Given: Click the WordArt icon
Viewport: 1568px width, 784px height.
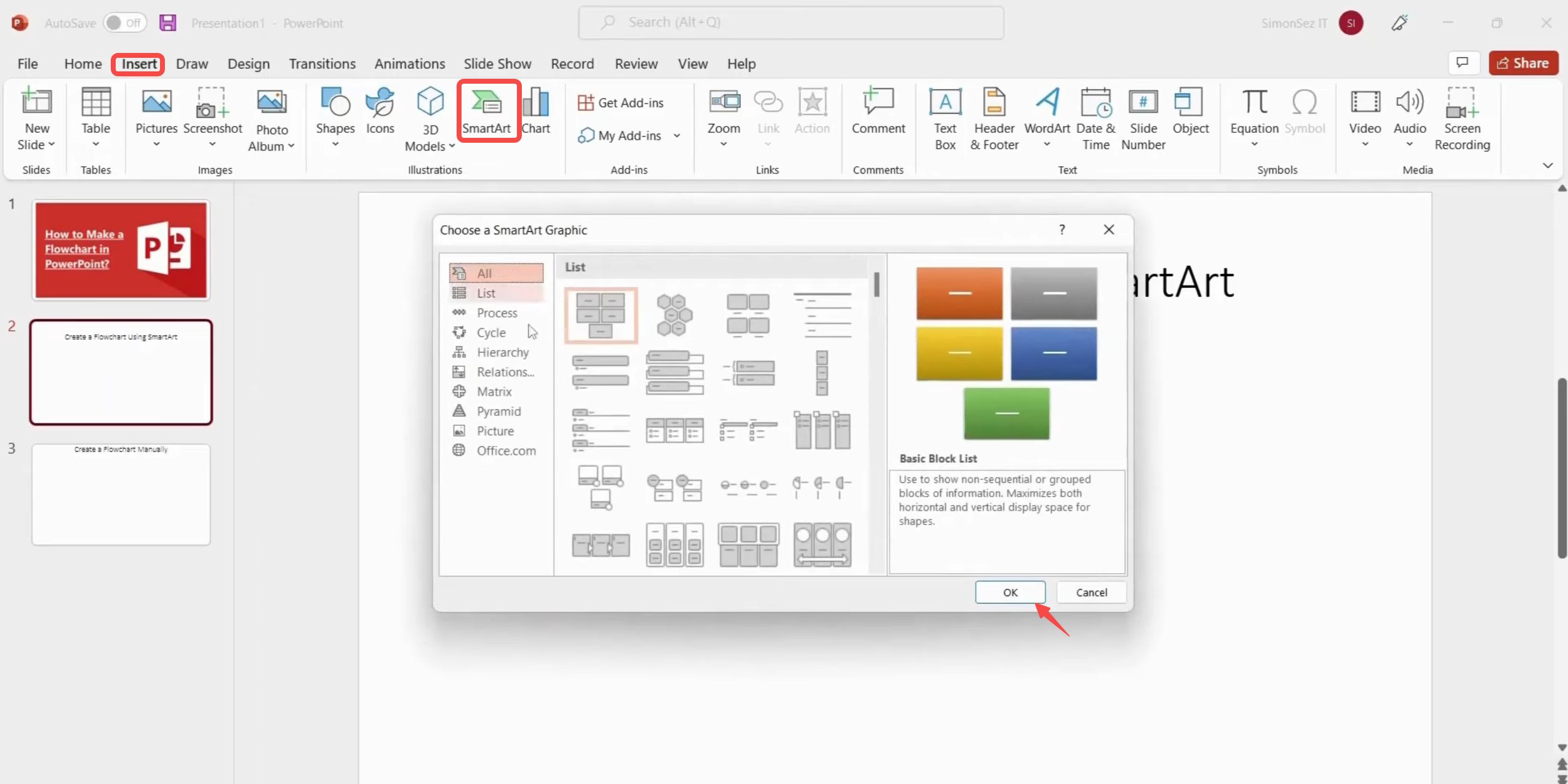Looking at the screenshot, I should (x=1047, y=102).
